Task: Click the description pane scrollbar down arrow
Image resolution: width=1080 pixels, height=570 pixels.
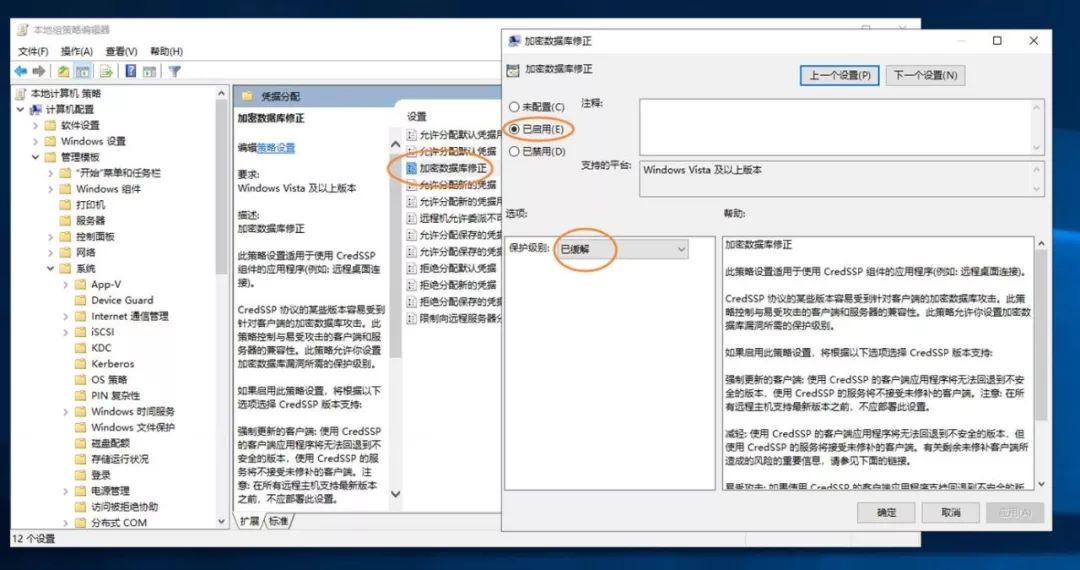Action: pyautogui.click(x=395, y=494)
